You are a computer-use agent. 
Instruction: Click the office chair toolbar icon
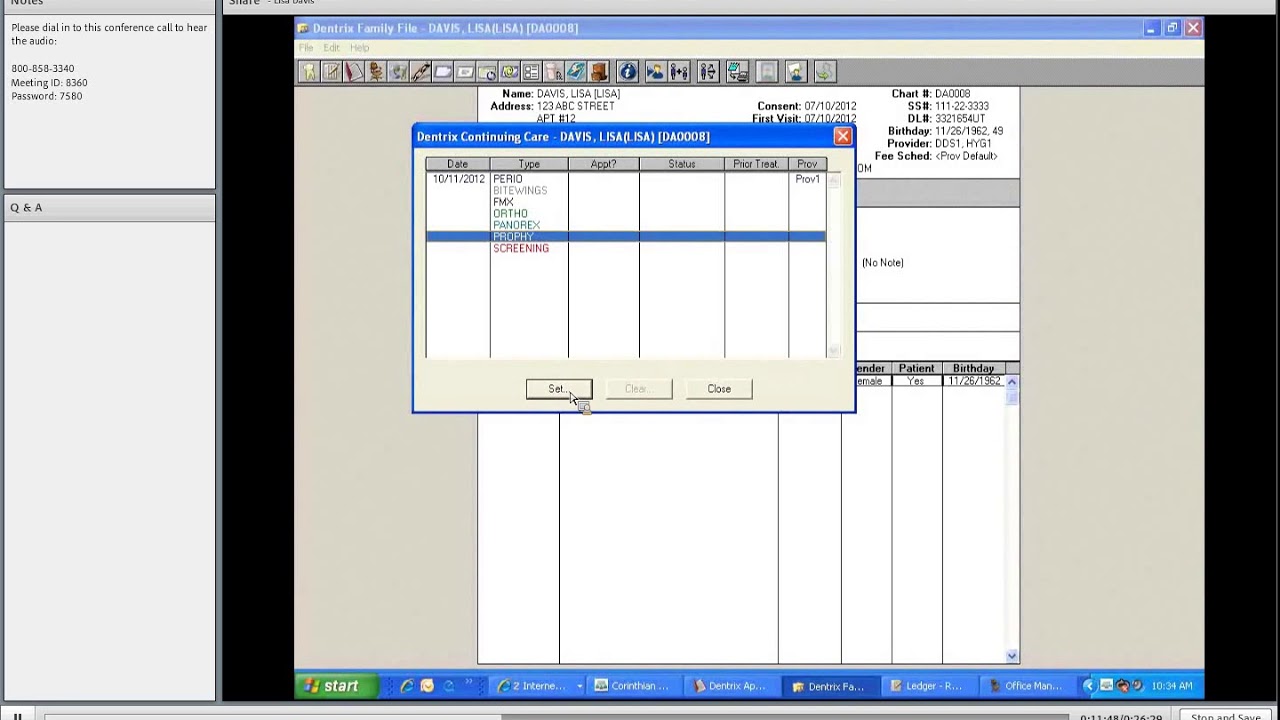coord(375,72)
